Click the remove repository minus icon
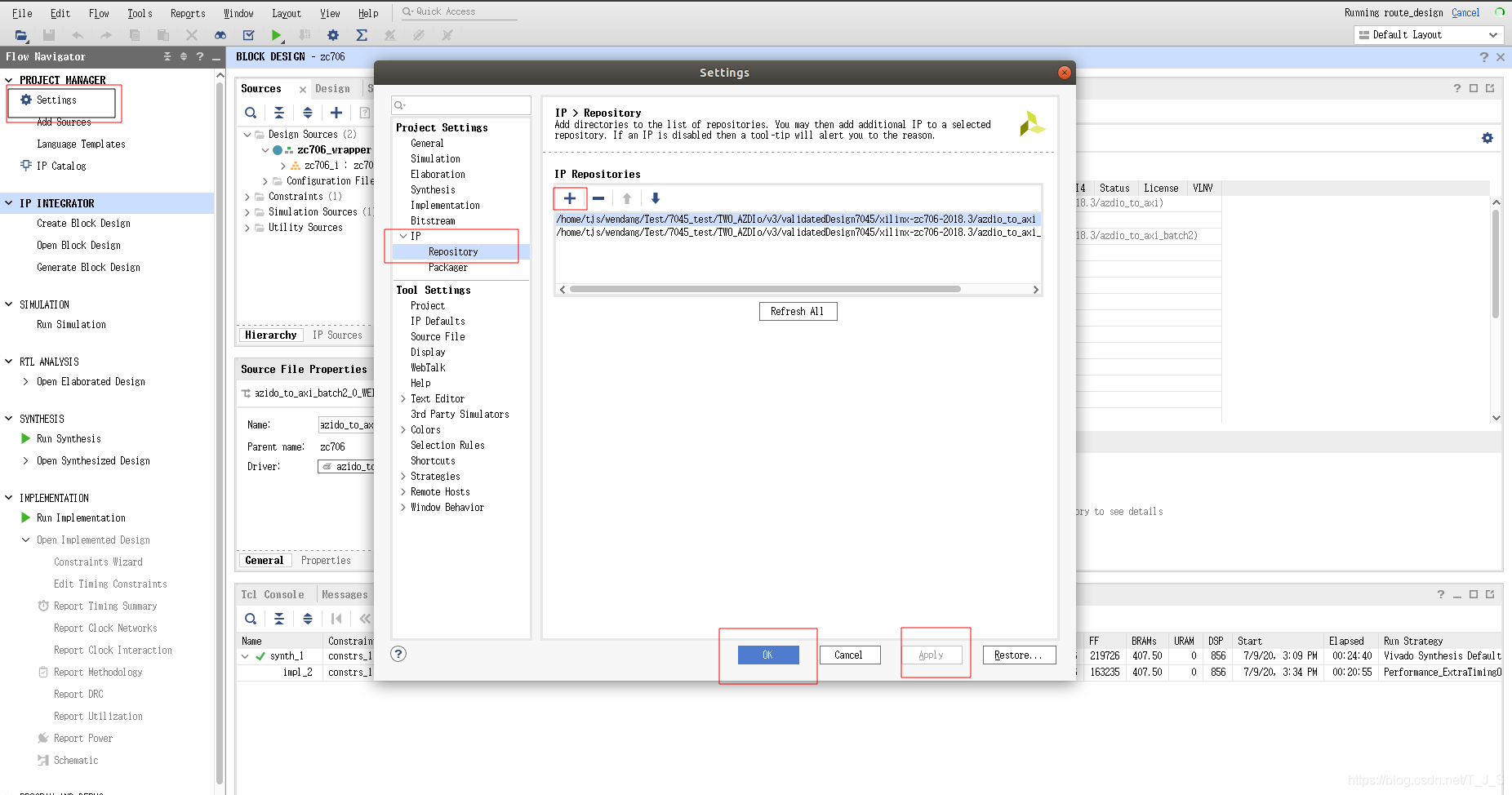Image resolution: width=1512 pixels, height=795 pixels. (598, 198)
